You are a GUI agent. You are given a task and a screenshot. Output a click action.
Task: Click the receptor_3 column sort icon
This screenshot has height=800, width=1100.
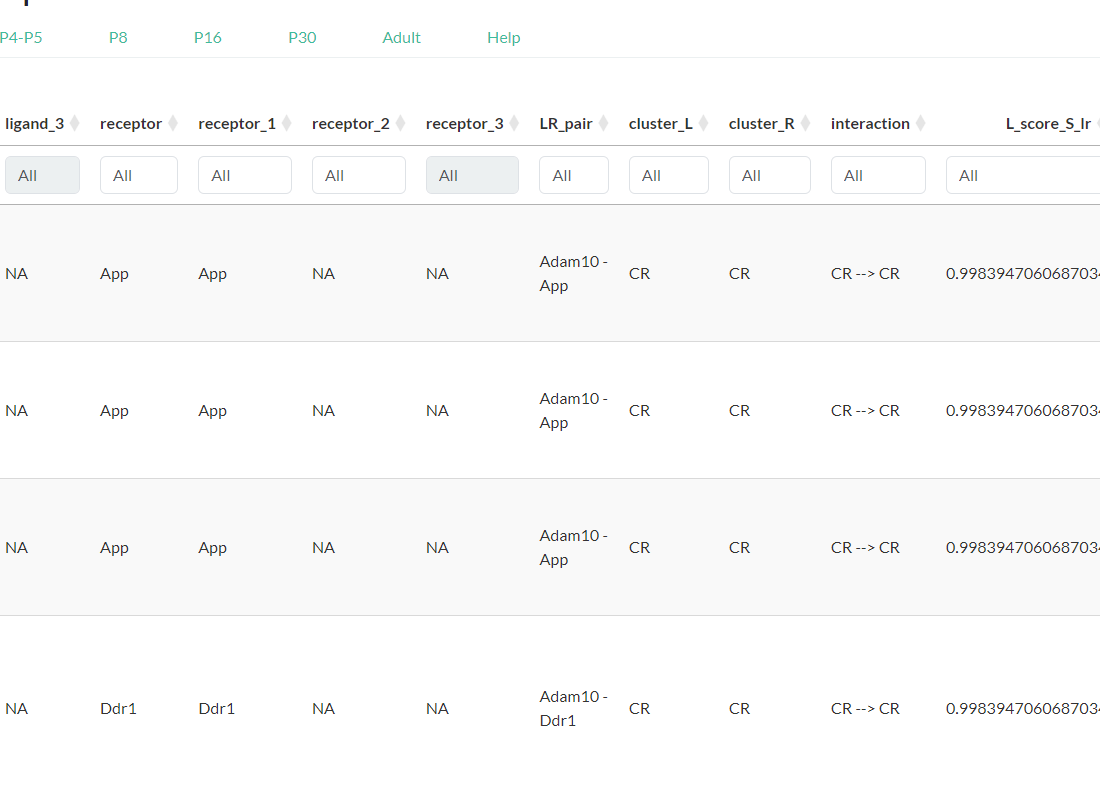(x=514, y=124)
